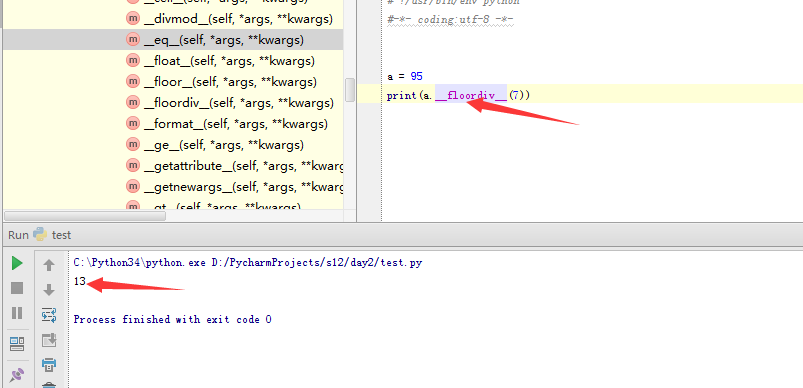Select the test tab in the Run panel
Viewport: 803px width, 388px height.
point(52,235)
